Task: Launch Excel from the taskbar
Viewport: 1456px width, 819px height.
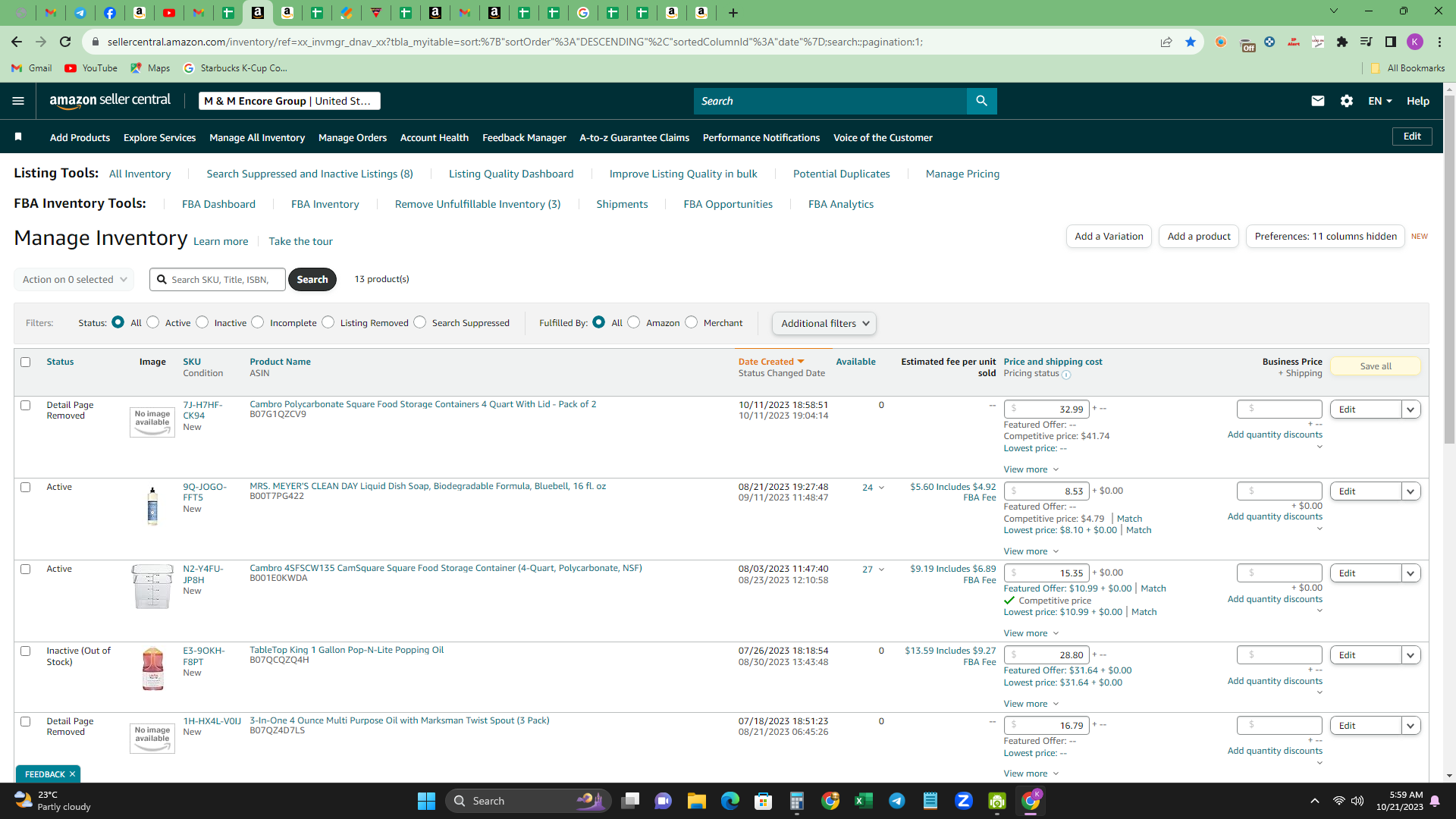Action: [864, 801]
